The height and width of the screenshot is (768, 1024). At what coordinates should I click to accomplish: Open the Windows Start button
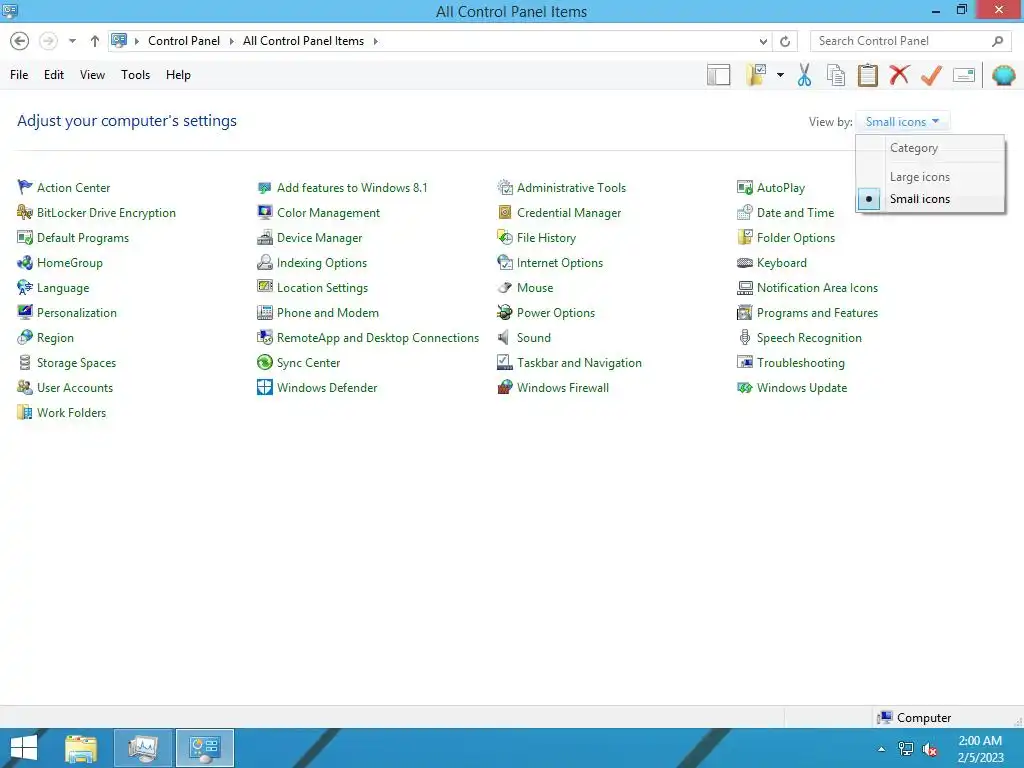(24, 748)
